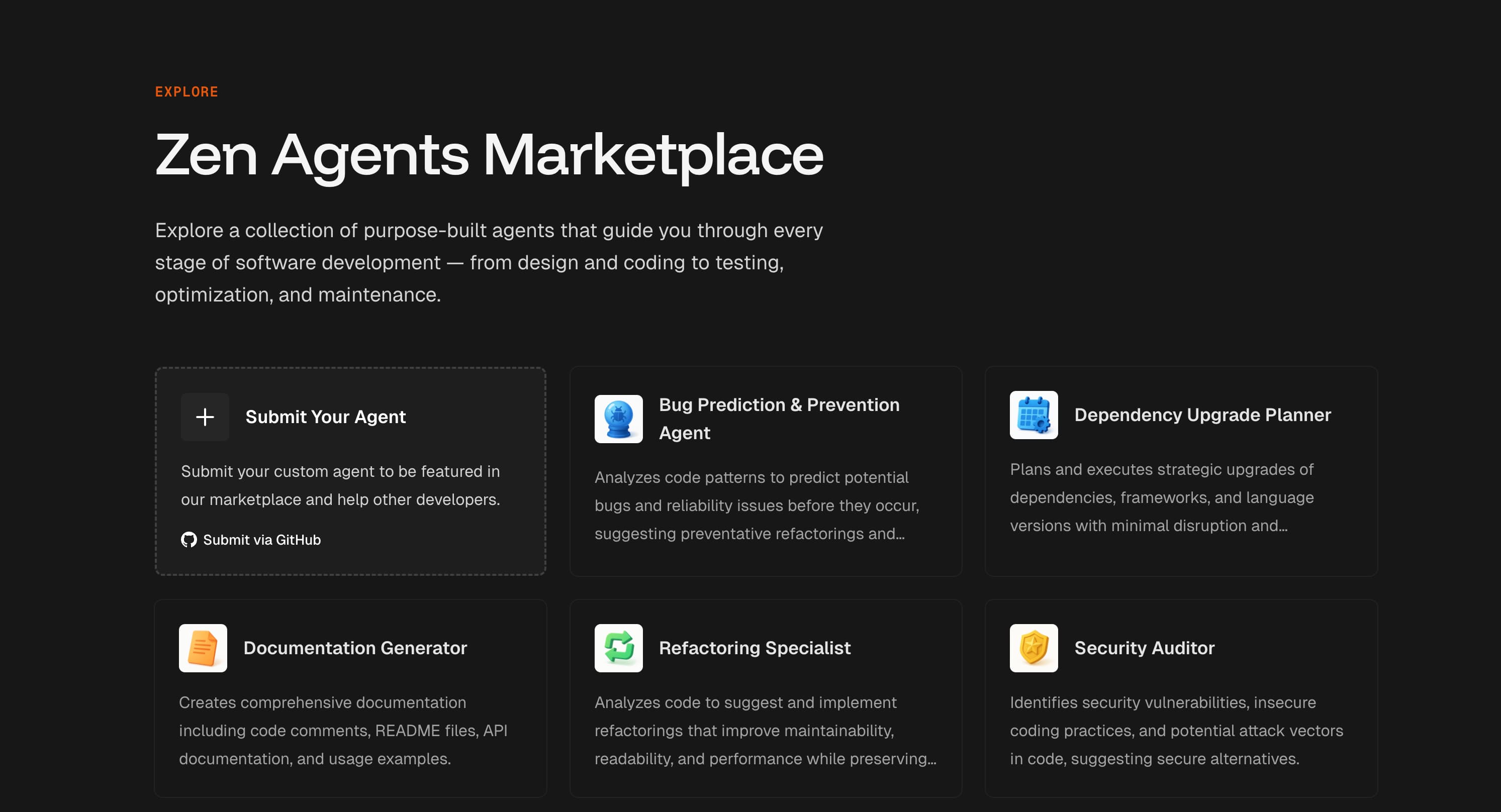Open the Bug Prediction & Prevention Agent card
1501x812 pixels.
[x=765, y=471]
